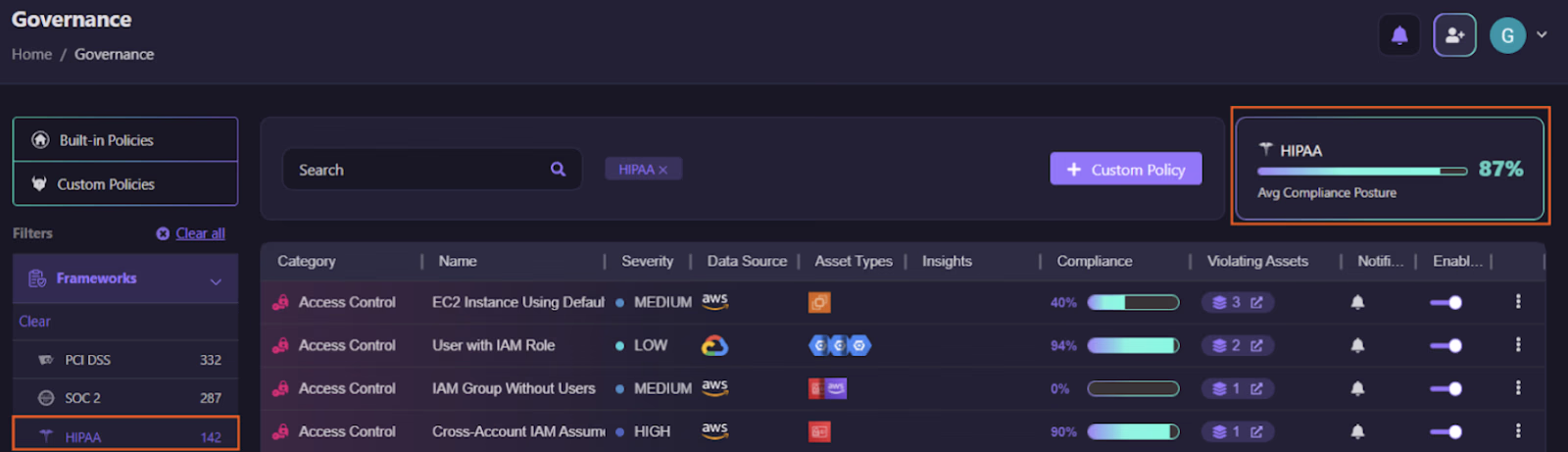The width and height of the screenshot is (1568, 452).
Task: Click the HIPAA 87% compliance posture card
Action: tap(1390, 169)
